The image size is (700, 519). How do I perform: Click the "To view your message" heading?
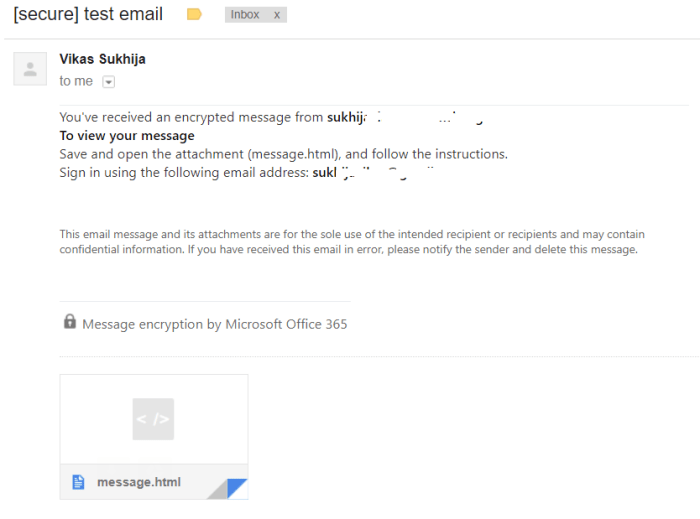click(127, 136)
